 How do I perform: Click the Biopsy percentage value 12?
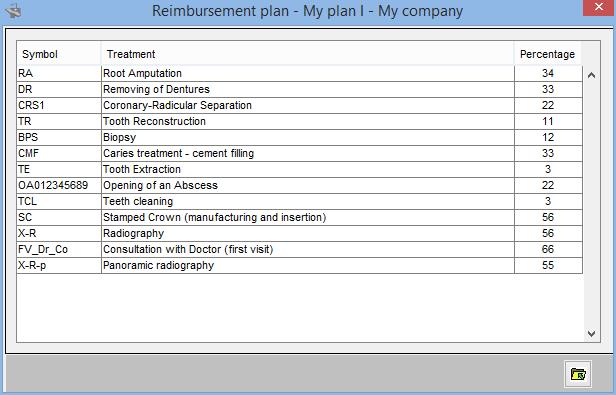[548, 138]
